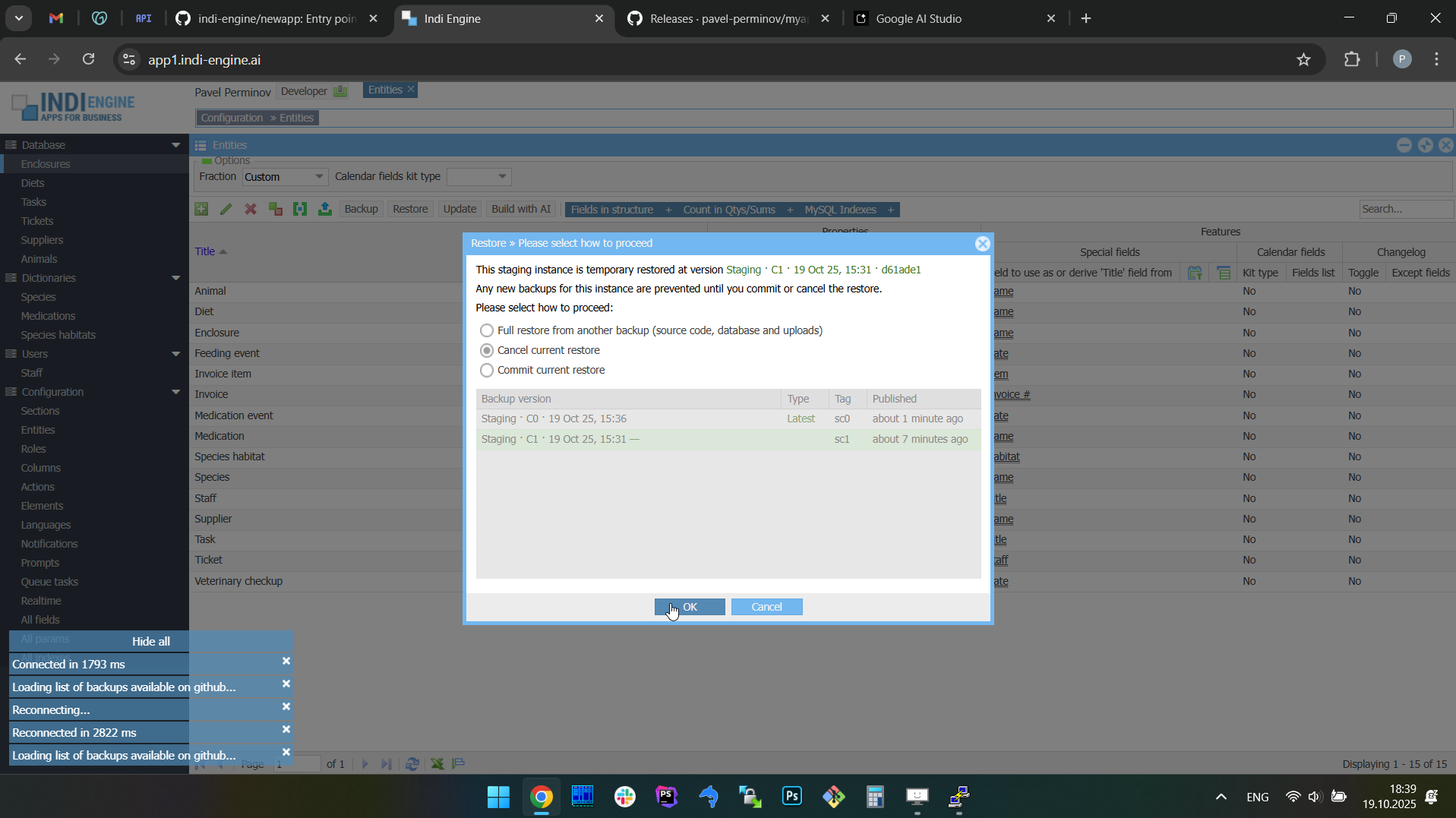Image resolution: width=1456 pixels, height=818 pixels.
Task: Dismiss the 'Connected in 1793 ms' notification
Action: pyautogui.click(x=286, y=662)
